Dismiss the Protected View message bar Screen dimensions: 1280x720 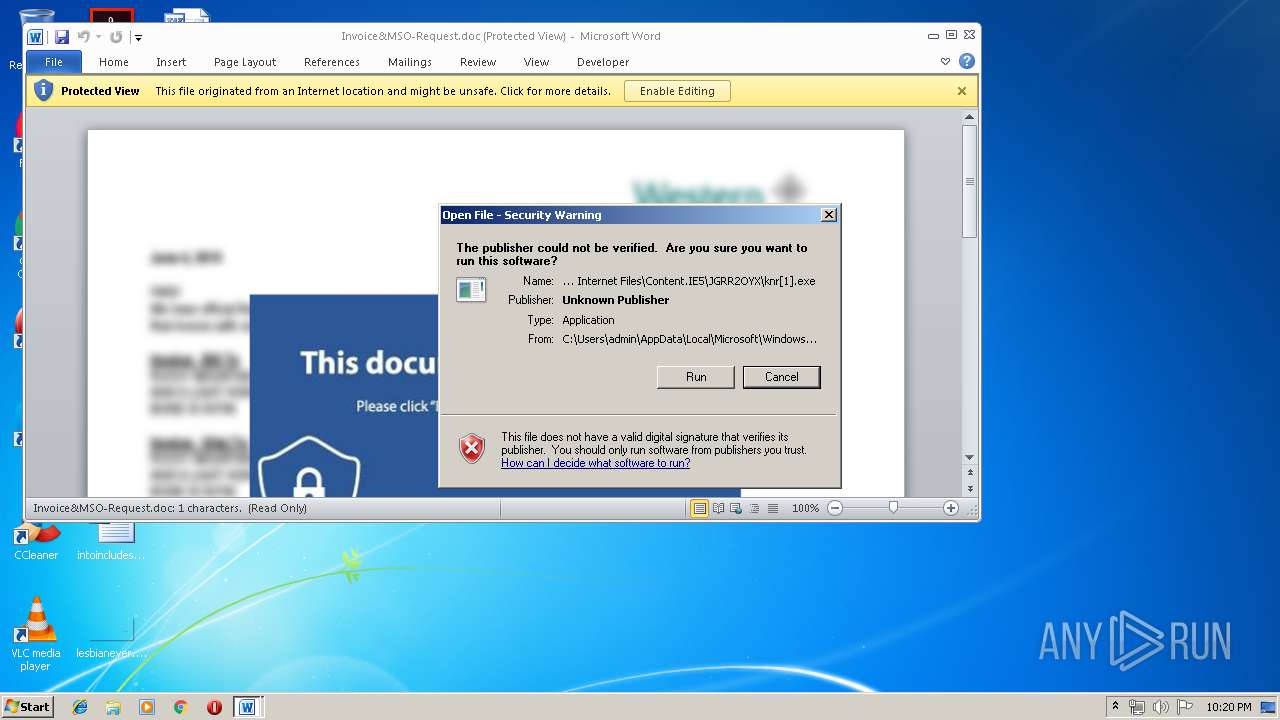tap(962, 91)
